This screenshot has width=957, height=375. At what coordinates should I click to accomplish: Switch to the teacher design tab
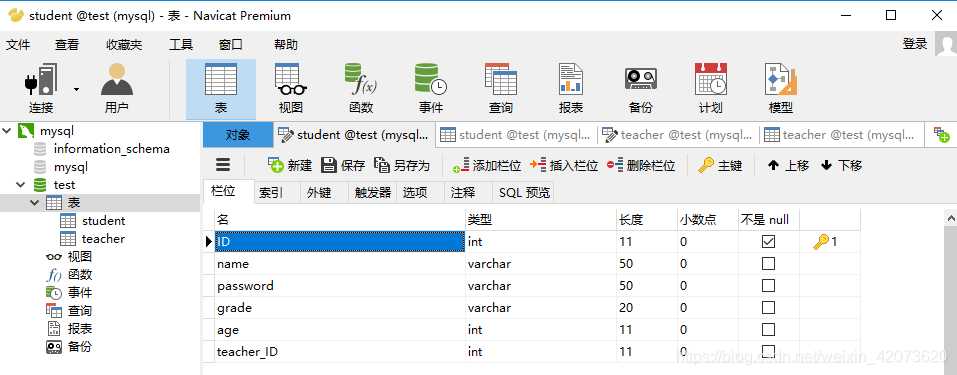(x=678, y=135)
